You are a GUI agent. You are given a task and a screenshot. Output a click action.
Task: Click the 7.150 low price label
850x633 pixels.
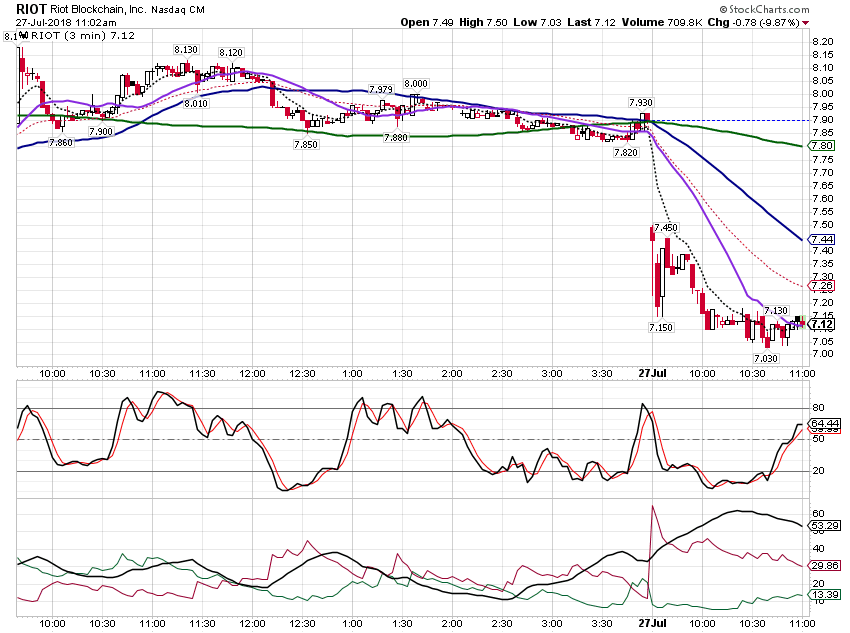(x=661, y=327)
